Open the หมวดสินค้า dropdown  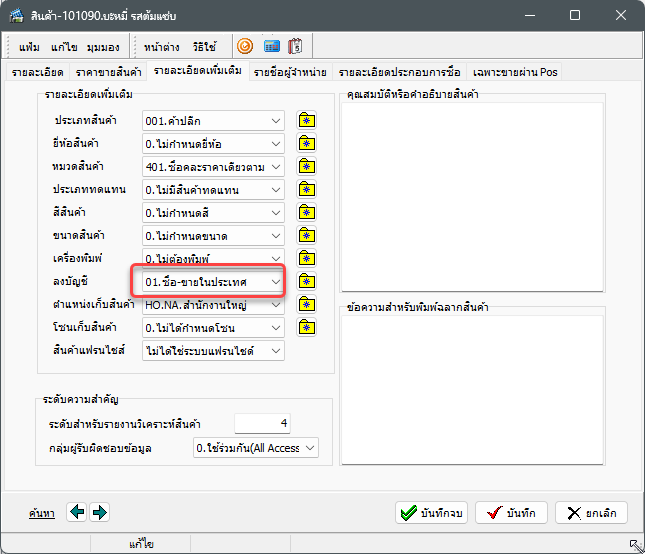tap(275, 167)
